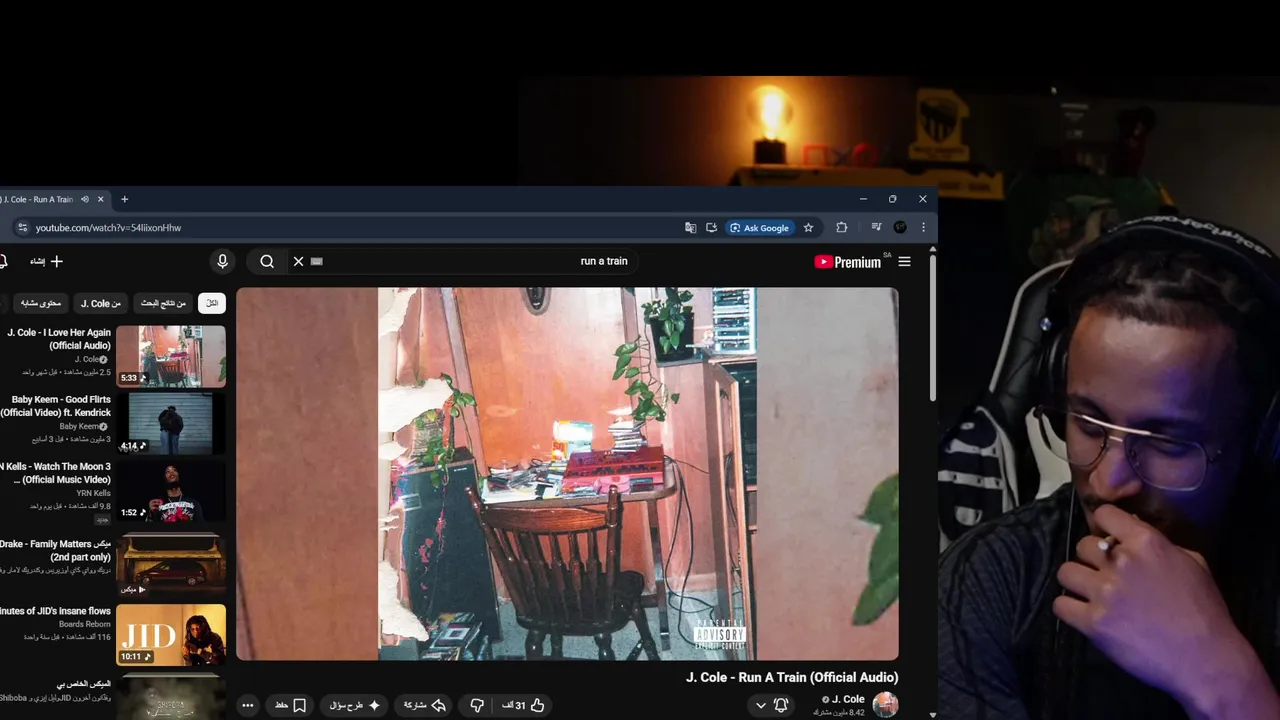1280x720 pixels.
Task: Maximize the Chrome window
Action: pyautogui.click(x=892, y=199)
